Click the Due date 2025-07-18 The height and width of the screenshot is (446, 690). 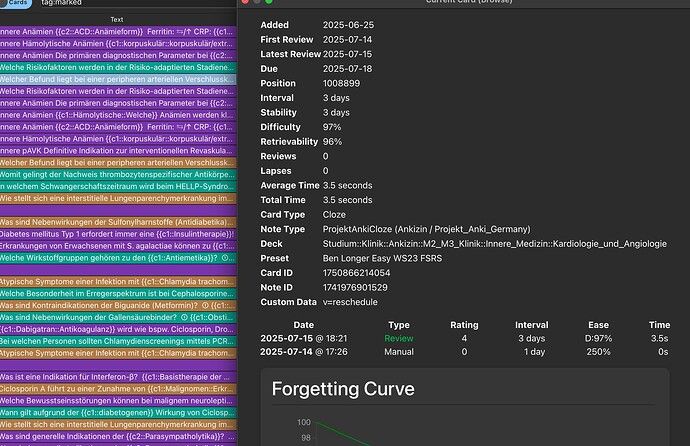click(347, 69)
